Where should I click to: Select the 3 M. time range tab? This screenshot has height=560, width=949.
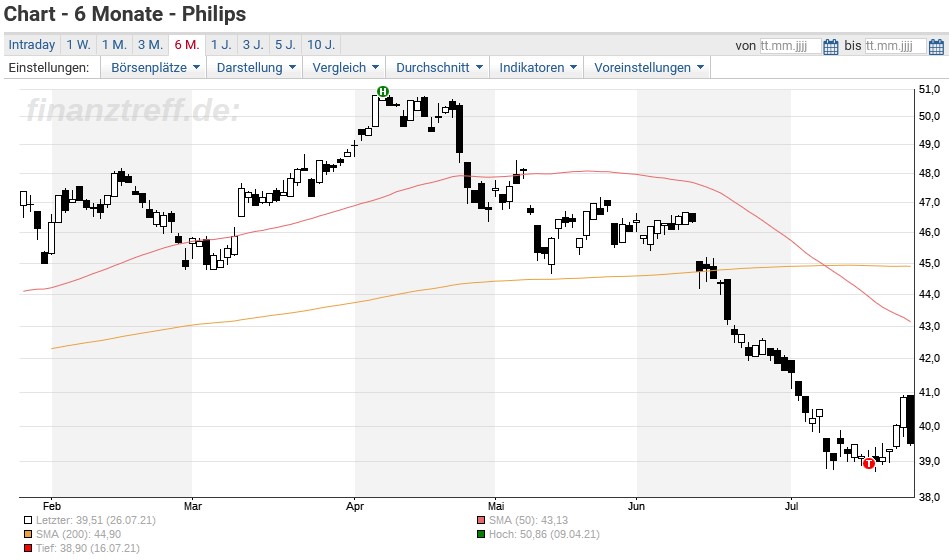point(150,45)
